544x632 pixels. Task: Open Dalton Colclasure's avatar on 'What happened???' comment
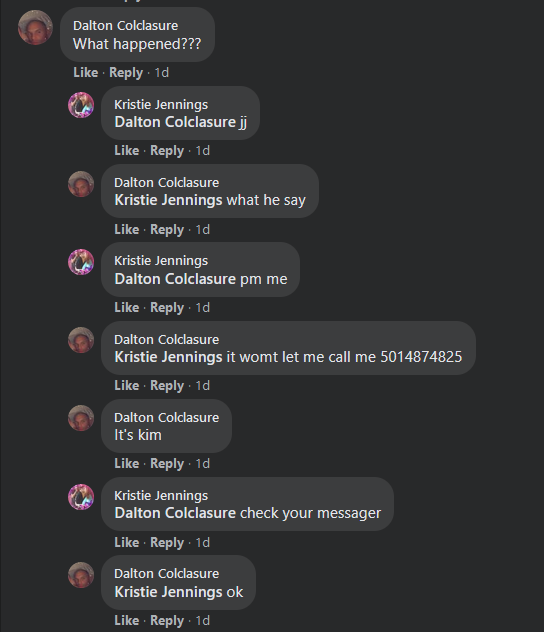coord(35,27)
